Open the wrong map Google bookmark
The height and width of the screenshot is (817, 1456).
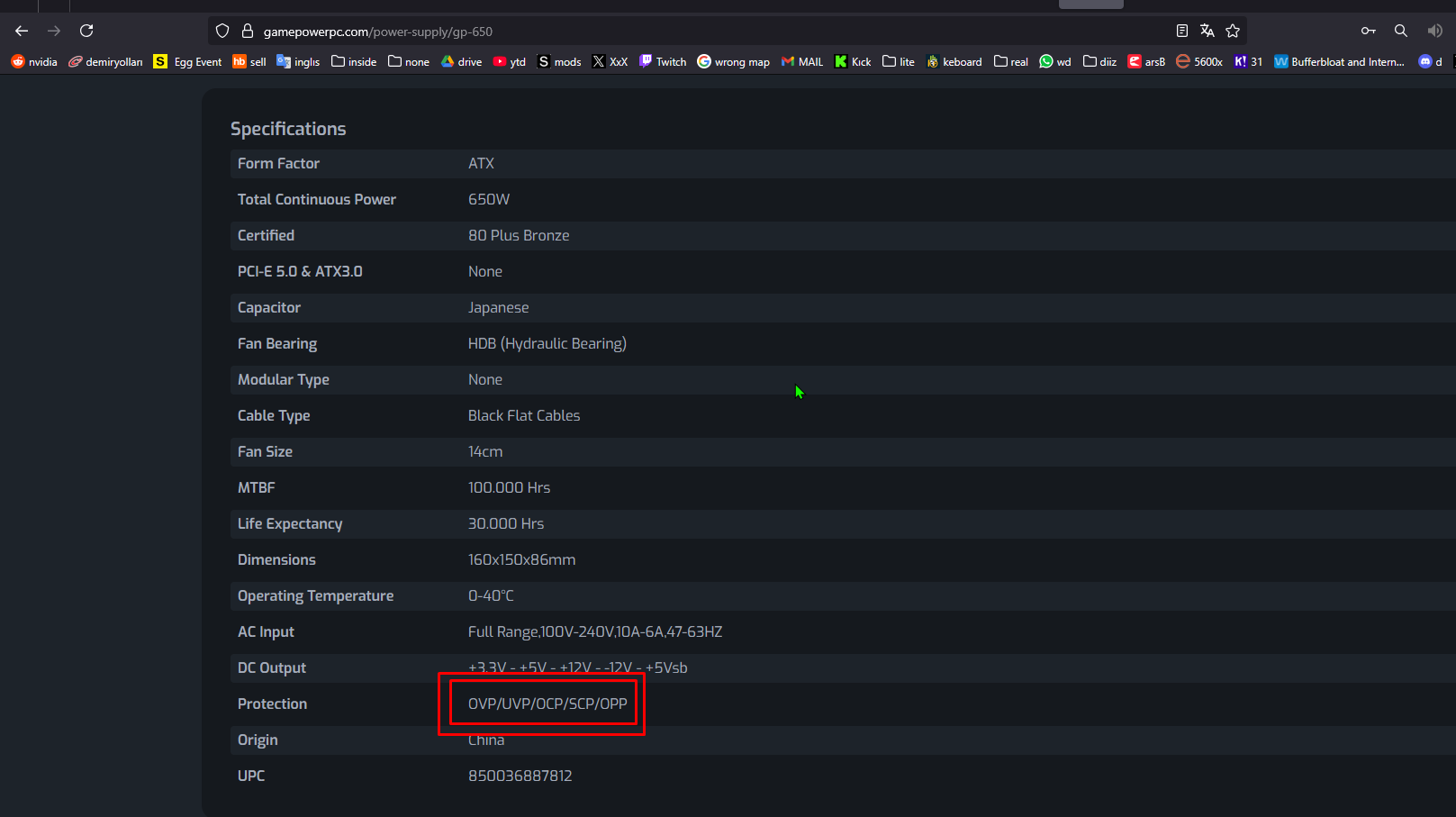click(x=734, y=61)
